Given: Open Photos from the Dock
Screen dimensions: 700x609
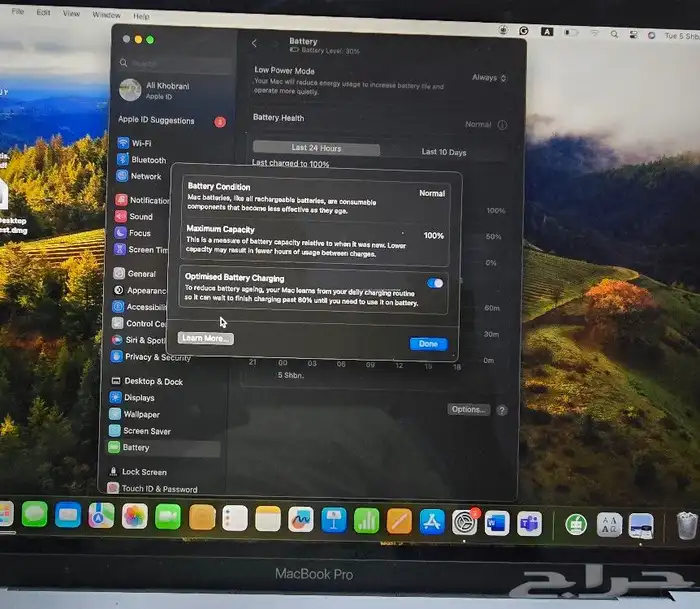Looking at the screenshot, I should (134, 517).
